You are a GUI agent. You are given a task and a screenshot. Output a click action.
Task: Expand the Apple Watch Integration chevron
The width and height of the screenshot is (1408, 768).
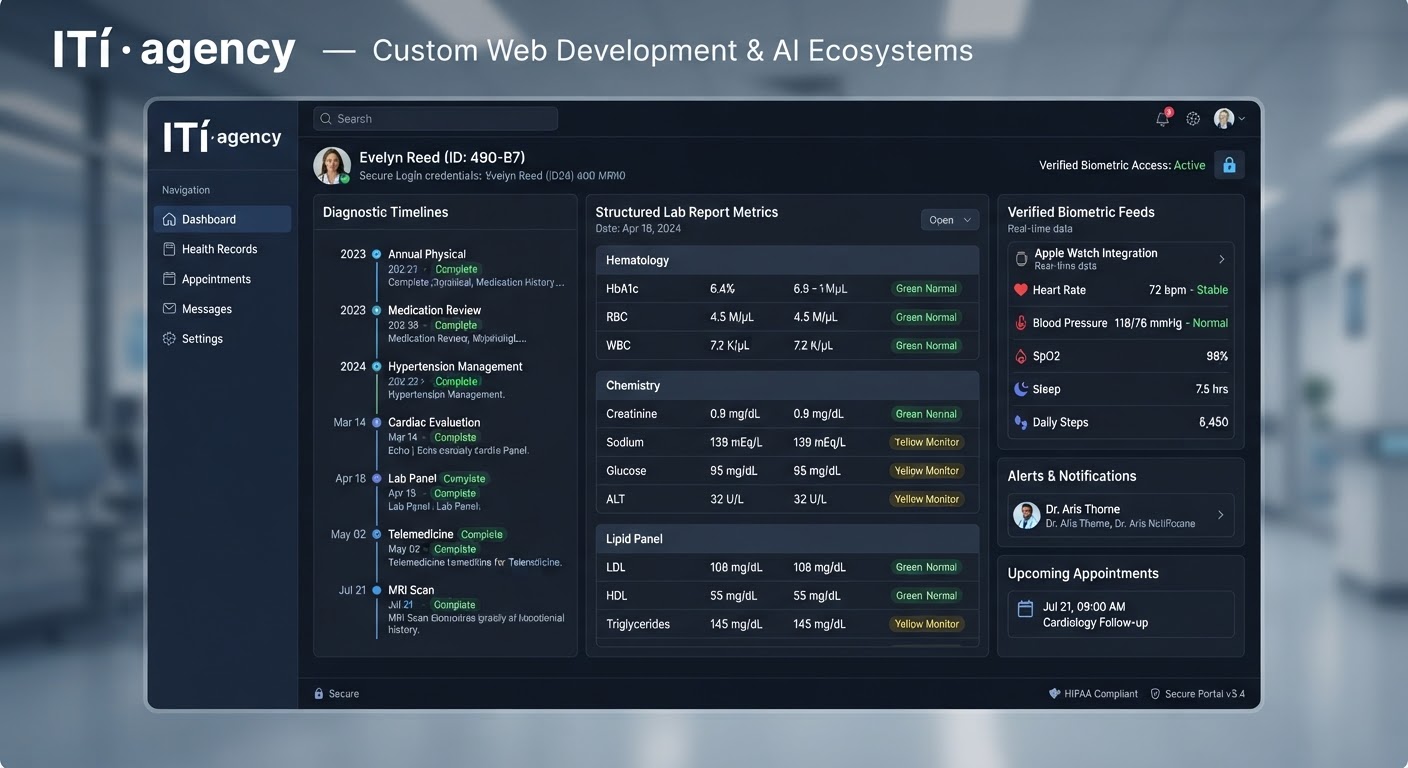(1221, 259)
